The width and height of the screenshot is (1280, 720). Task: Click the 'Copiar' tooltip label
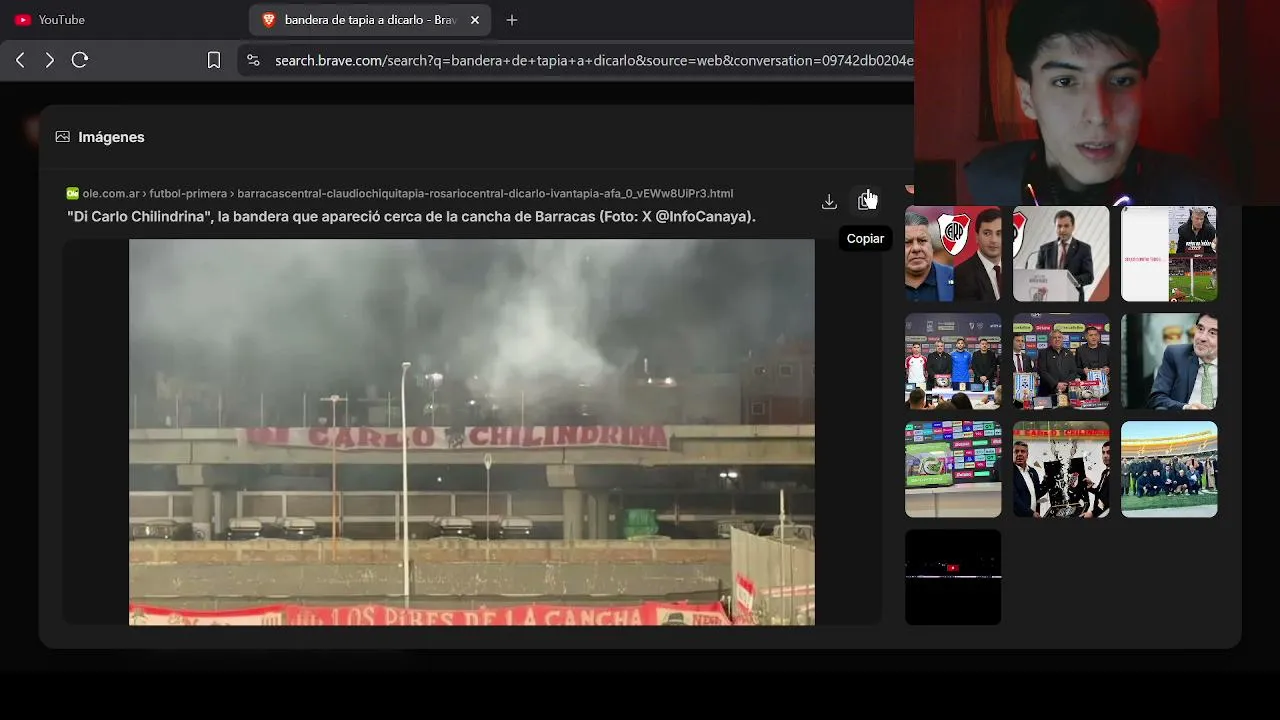[865, 239]
